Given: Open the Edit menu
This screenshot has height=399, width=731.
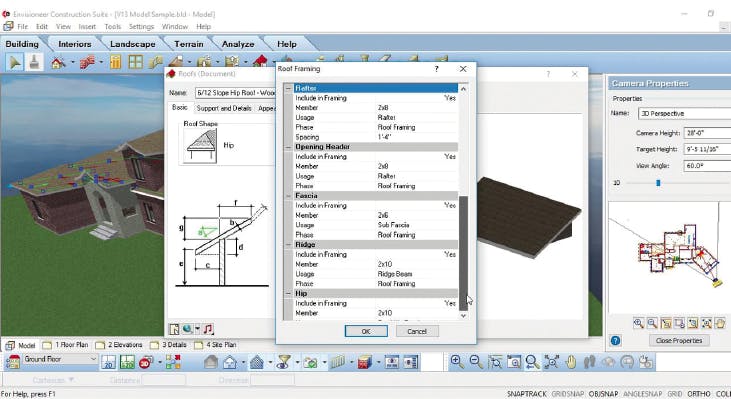Looking at the screenshot, I should click(42, 27).
